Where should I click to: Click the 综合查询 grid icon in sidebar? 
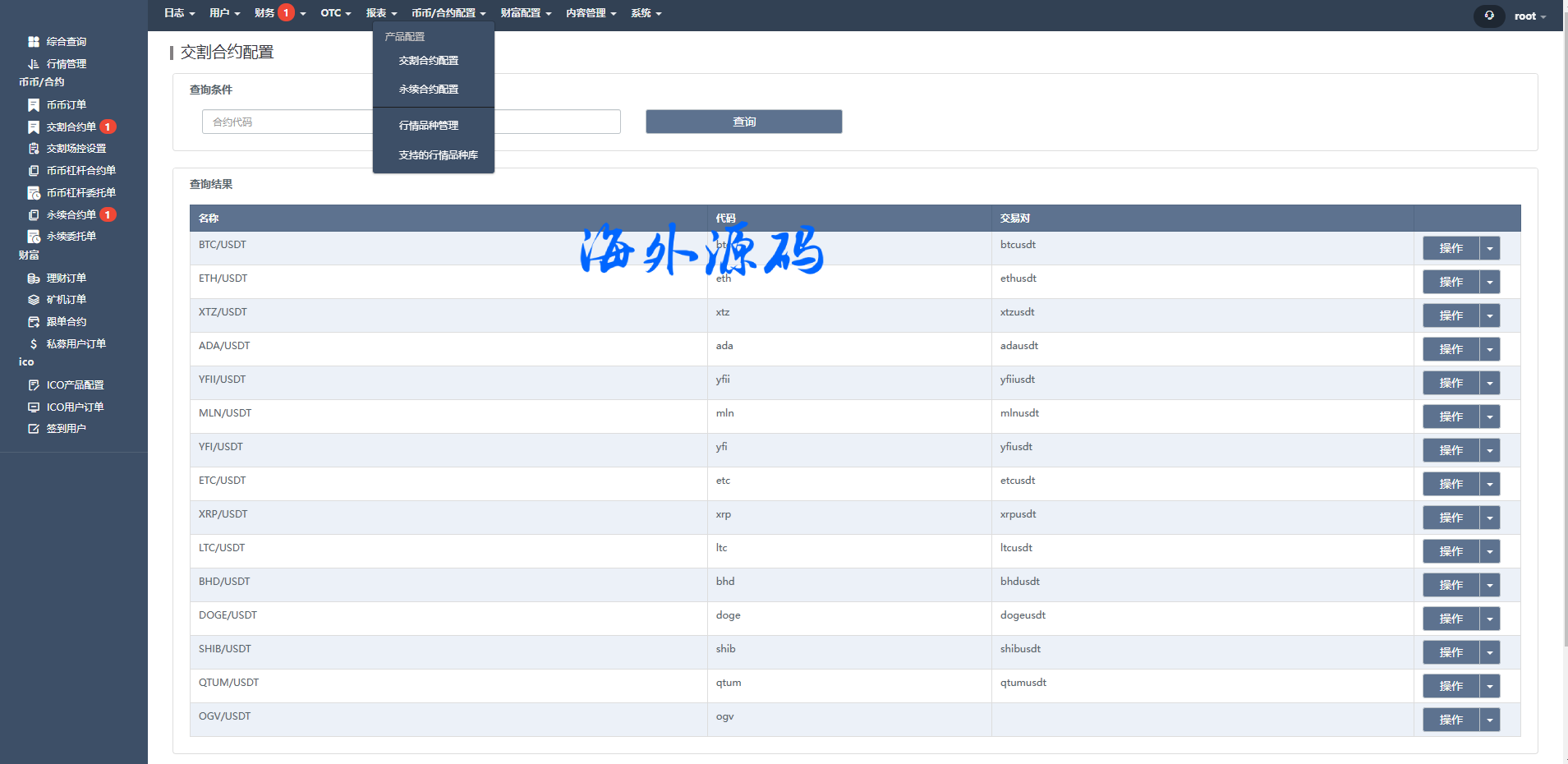click(x=34, y=41)
